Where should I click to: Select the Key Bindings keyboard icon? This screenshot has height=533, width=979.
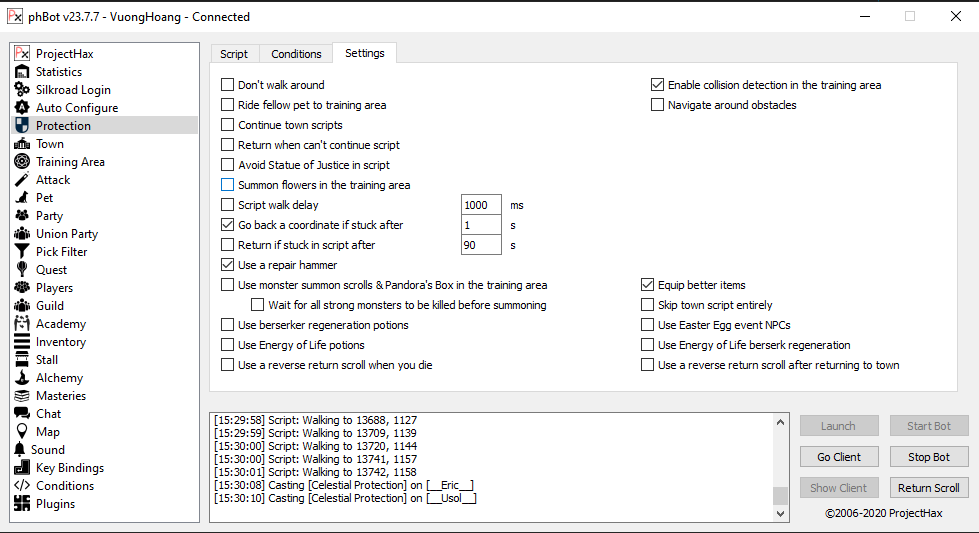(22, 468)
